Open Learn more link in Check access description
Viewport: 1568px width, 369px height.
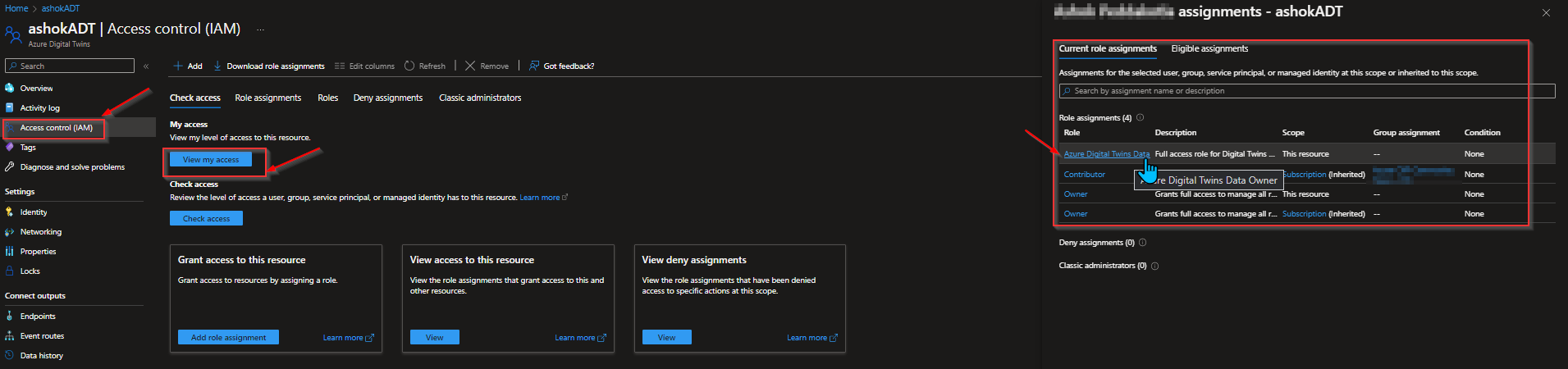[x=543, y=198]
